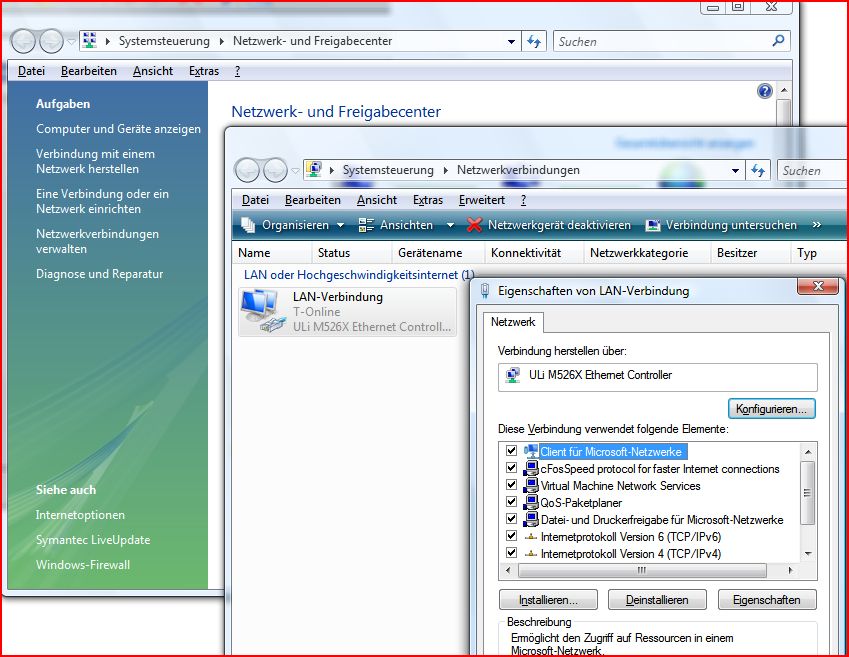Uncheck cFosSpeed protocol checkbox
This screenshot has width=849, height=657.
[x=511, y=467]
